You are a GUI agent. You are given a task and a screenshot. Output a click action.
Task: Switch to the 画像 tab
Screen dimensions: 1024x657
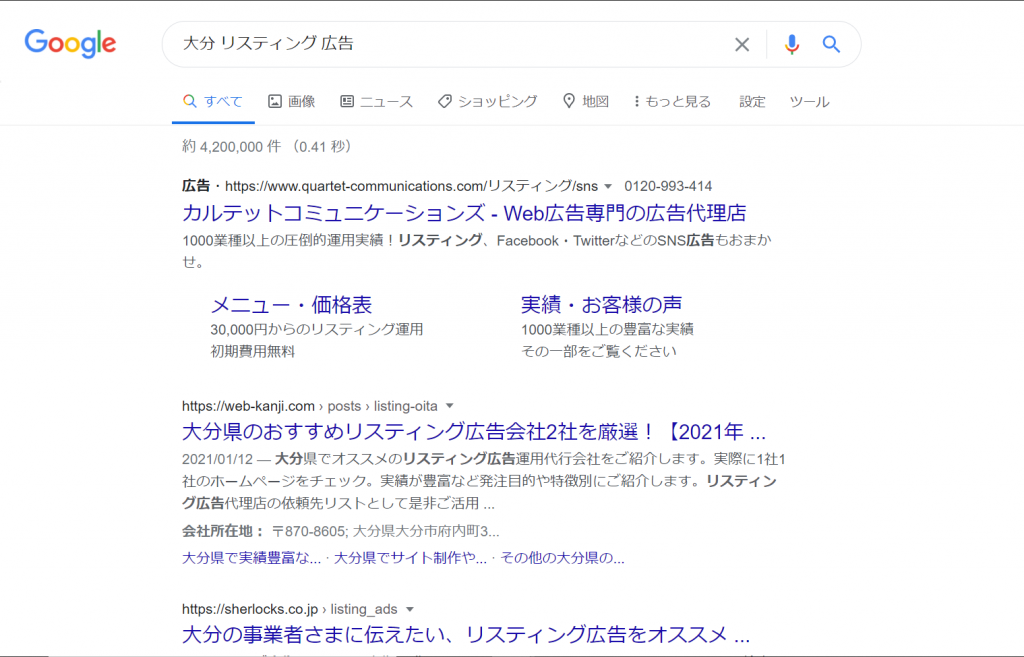pyautogui.click(x=291, y=101)
